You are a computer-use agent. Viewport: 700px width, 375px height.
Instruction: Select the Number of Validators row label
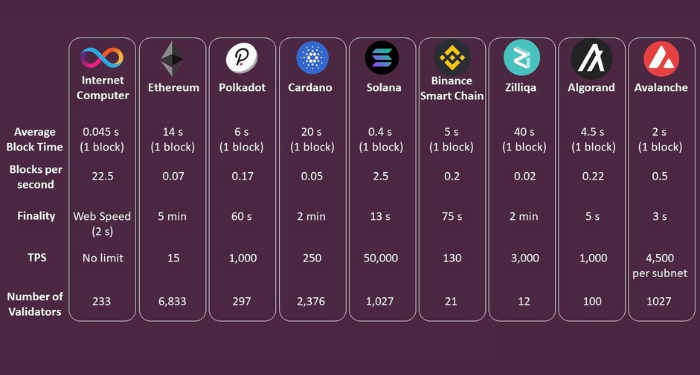click(x=35, y=304)
